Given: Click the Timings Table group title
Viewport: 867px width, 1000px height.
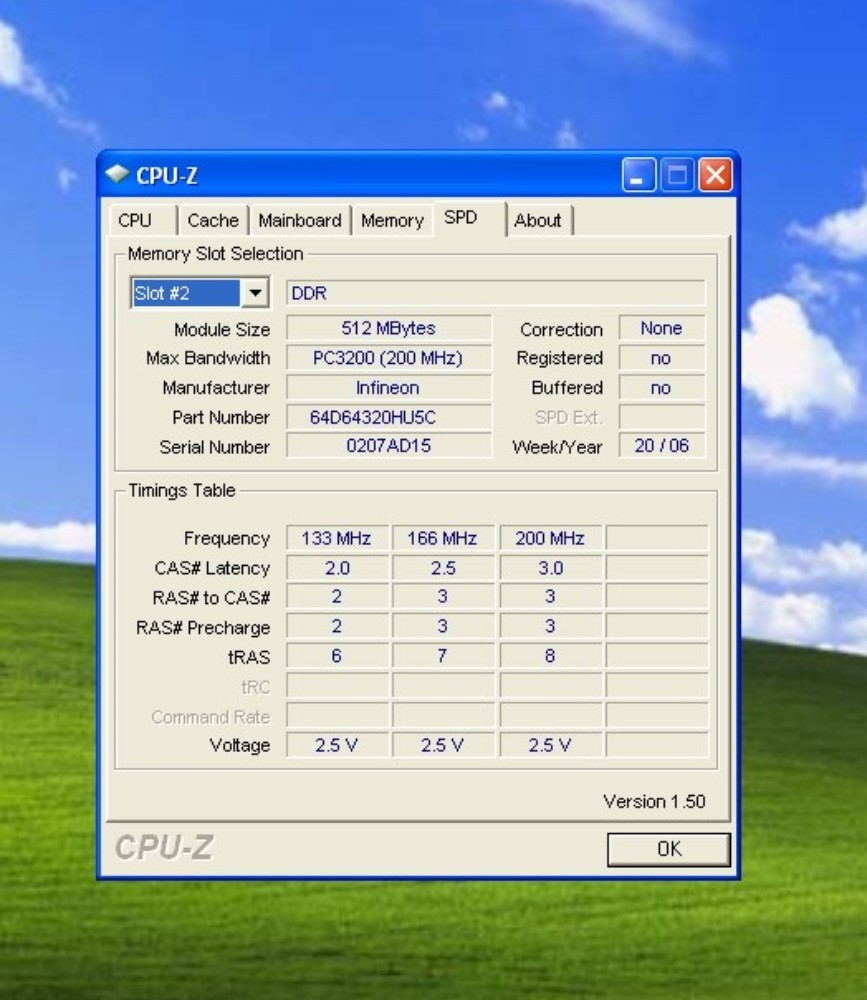Looking at the screenshot, I should 182,490.
